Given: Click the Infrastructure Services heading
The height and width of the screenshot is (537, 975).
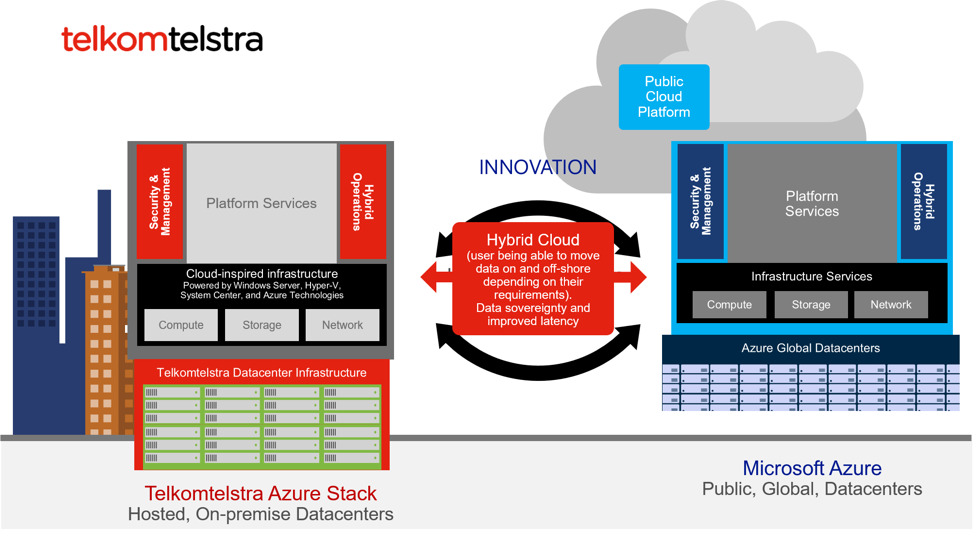Looking at the screenshot, I should pos(811,276).
